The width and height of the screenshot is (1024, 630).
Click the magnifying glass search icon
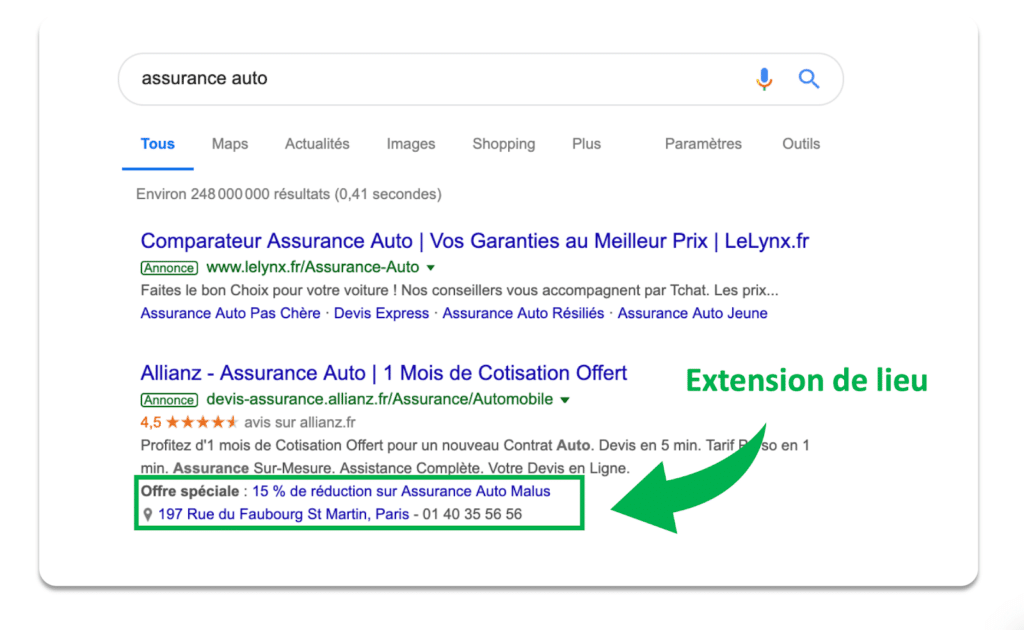click(808, 79)
